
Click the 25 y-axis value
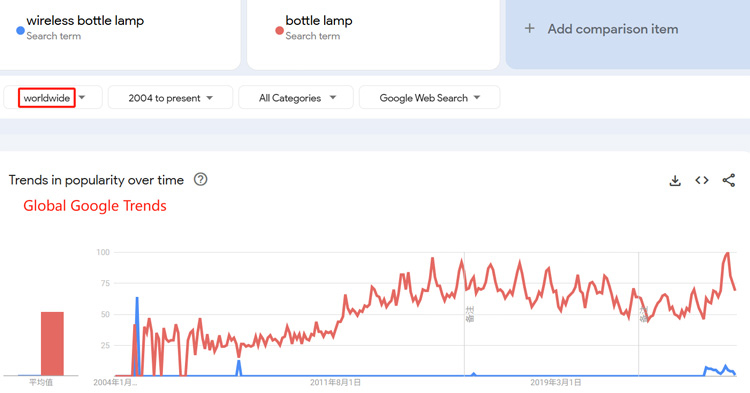pos(105,345)
